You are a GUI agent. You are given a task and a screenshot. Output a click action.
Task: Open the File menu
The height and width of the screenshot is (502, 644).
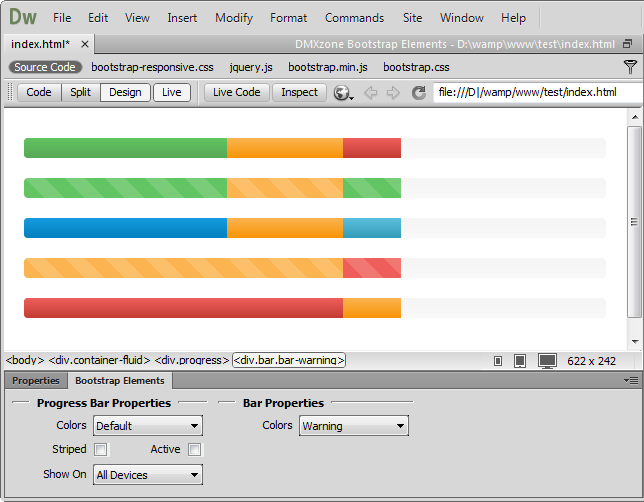(62, 18)
